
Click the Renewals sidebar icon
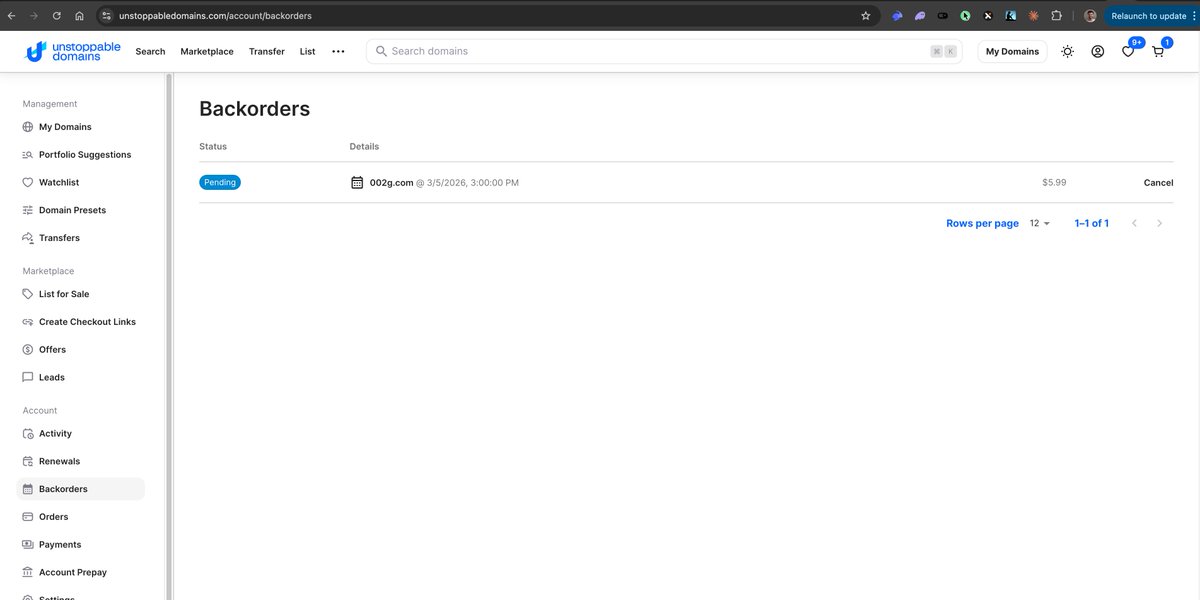(x=28, y=461)
